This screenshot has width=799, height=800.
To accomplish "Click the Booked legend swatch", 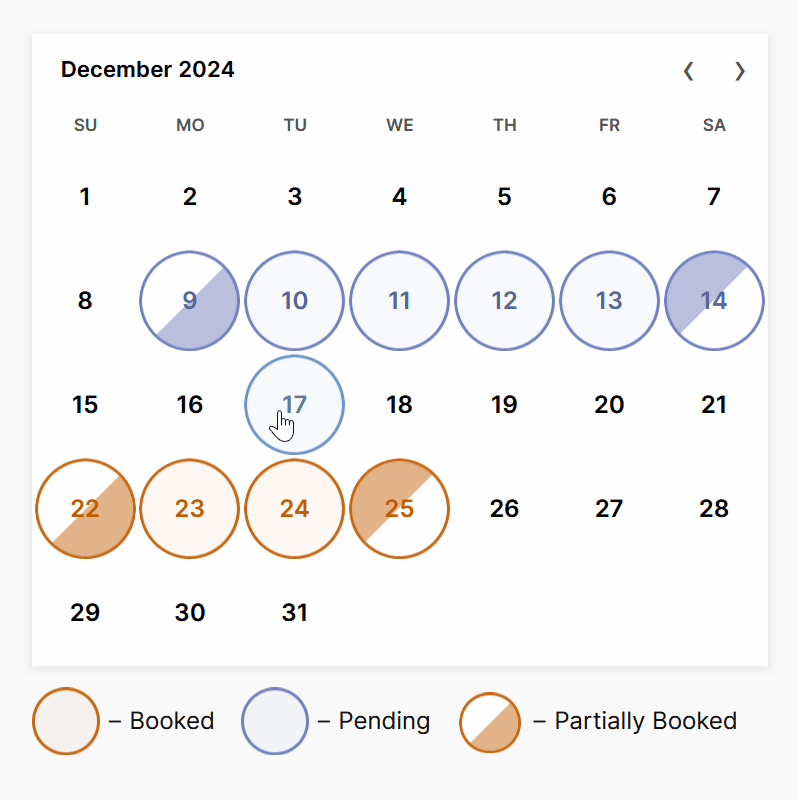I will point(66,721).
